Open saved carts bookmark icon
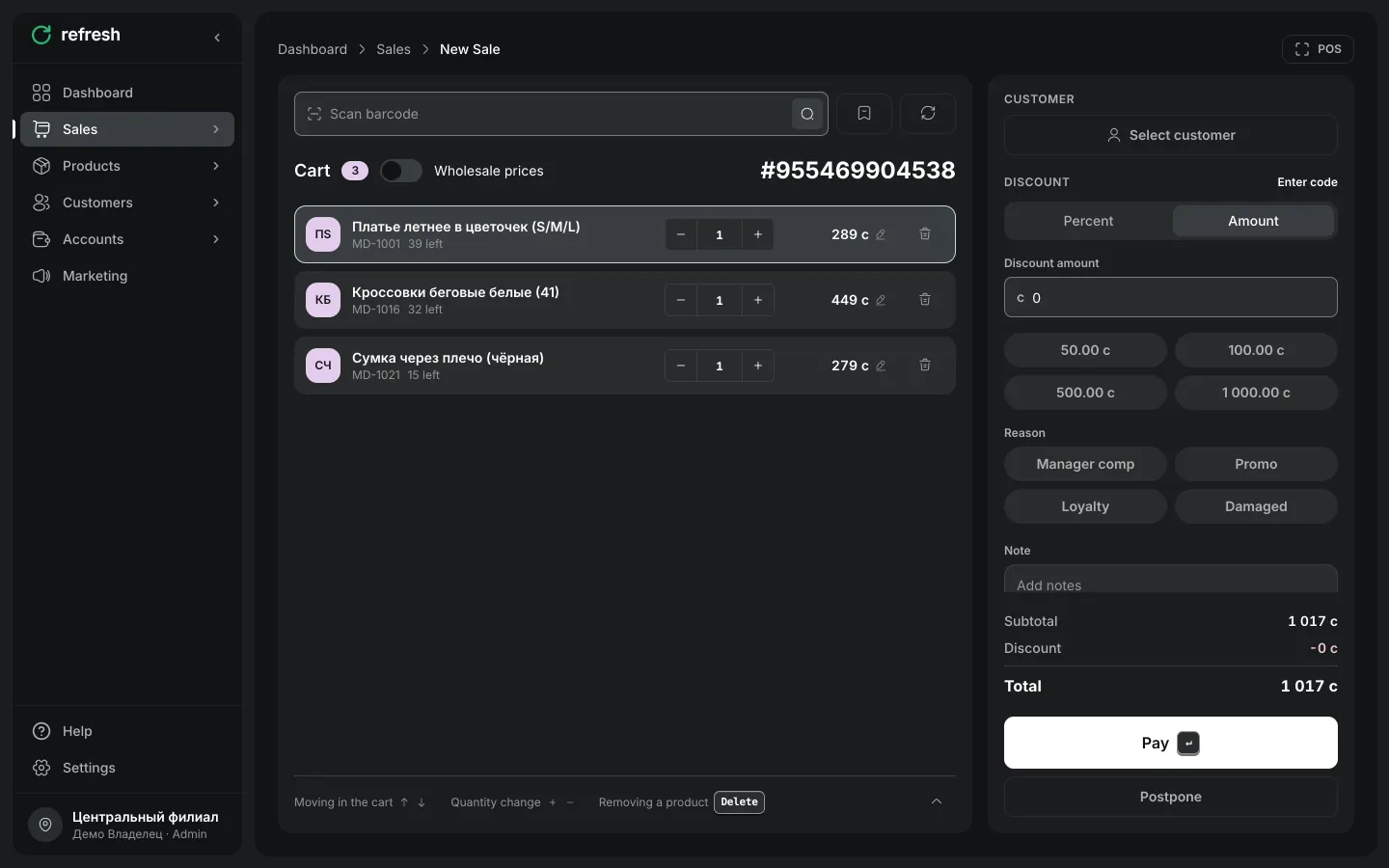The height and width of the screenshot is (868, 1389). point(864,114)
